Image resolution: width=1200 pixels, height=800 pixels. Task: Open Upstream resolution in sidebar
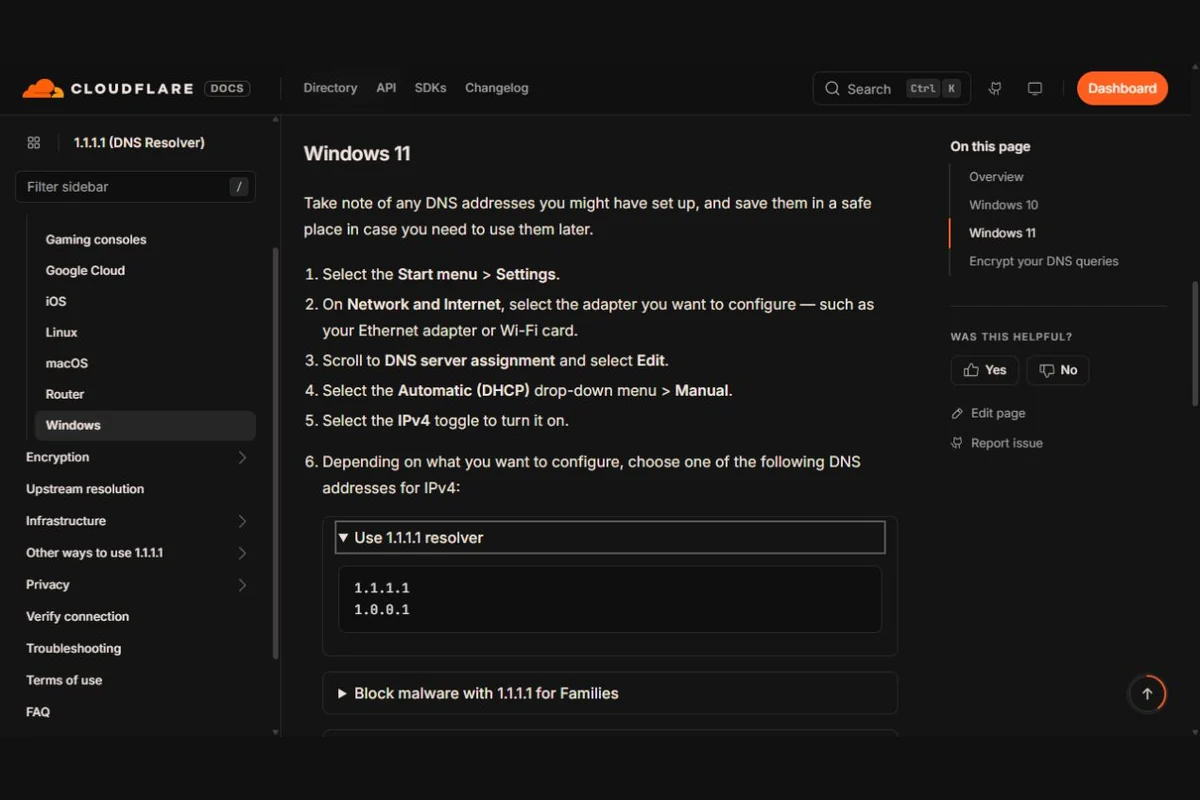click(x=85, y=489)
